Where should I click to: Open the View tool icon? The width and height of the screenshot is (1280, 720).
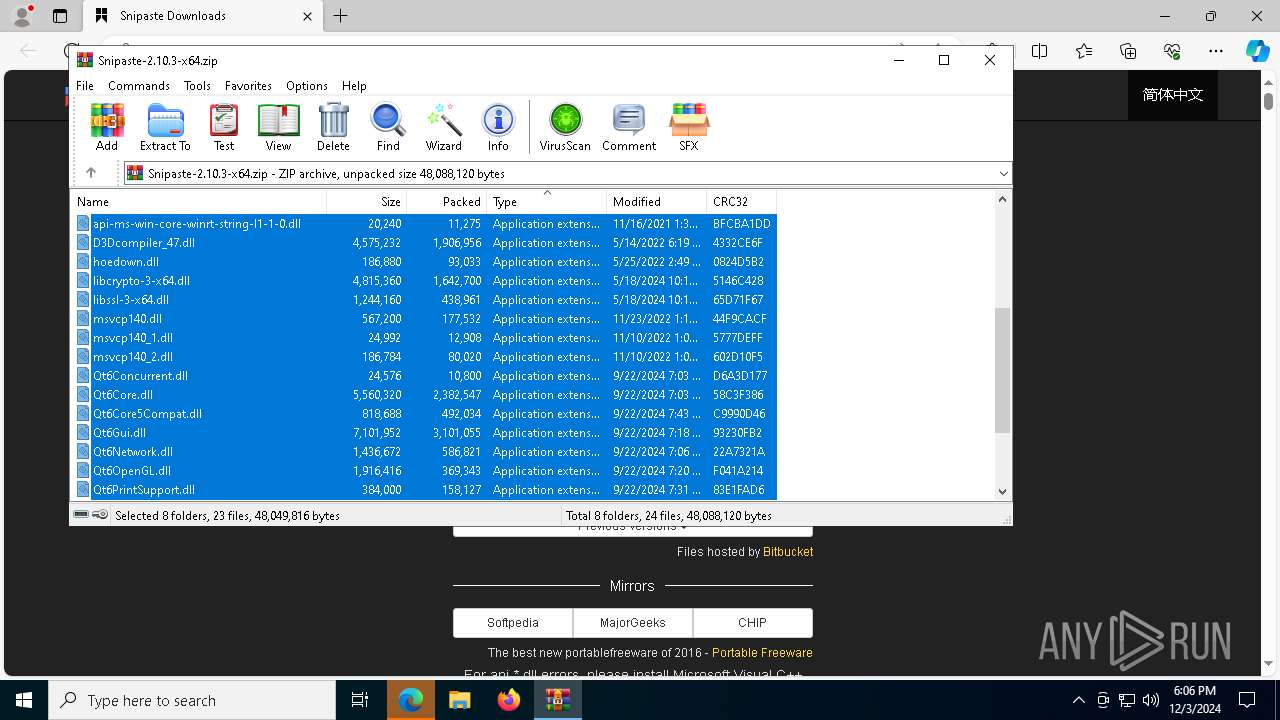click(278, 127)
